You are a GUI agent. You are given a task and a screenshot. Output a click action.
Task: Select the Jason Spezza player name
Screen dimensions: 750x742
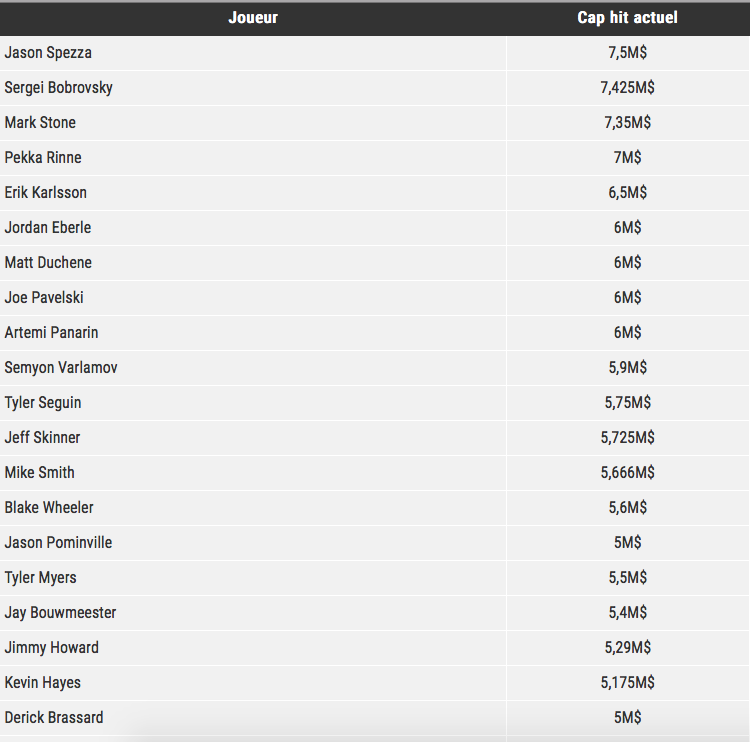(x=48, y=53)
